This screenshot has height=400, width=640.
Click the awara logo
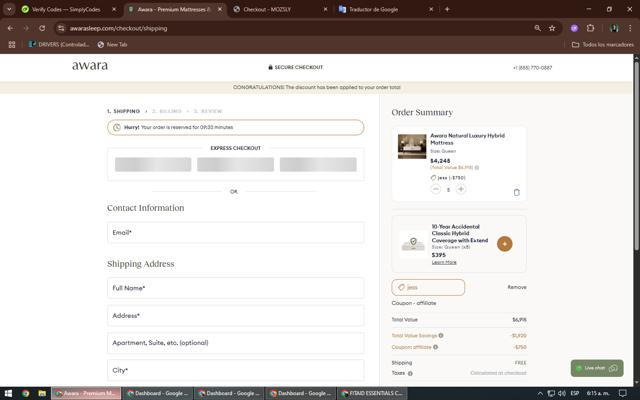90,65
